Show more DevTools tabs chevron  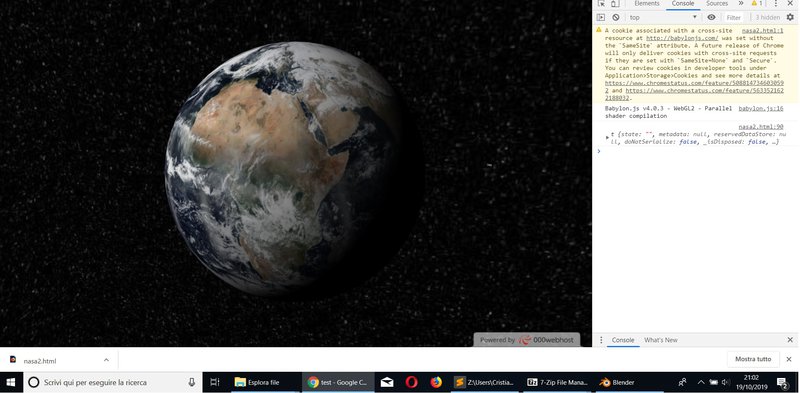[741, 4]
